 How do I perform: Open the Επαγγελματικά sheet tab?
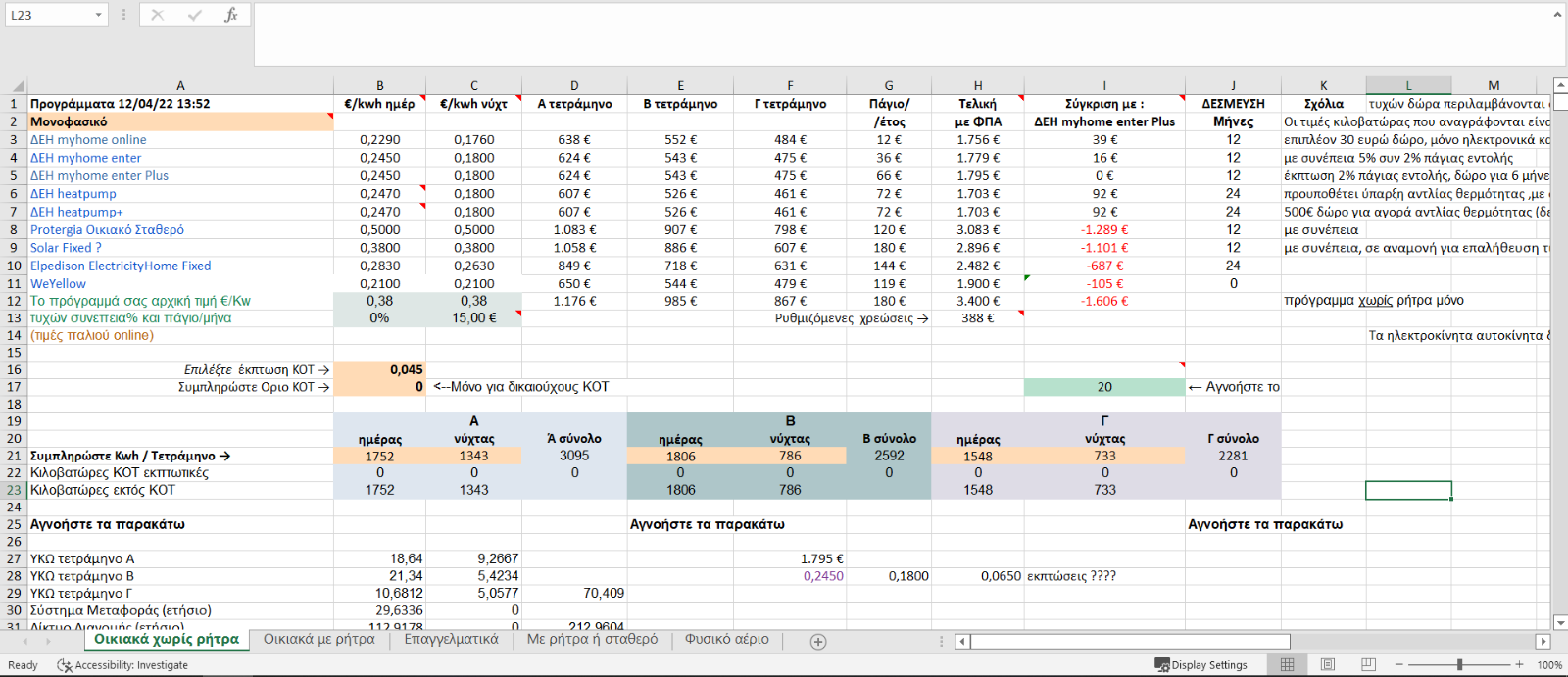(x=451, y=640)
